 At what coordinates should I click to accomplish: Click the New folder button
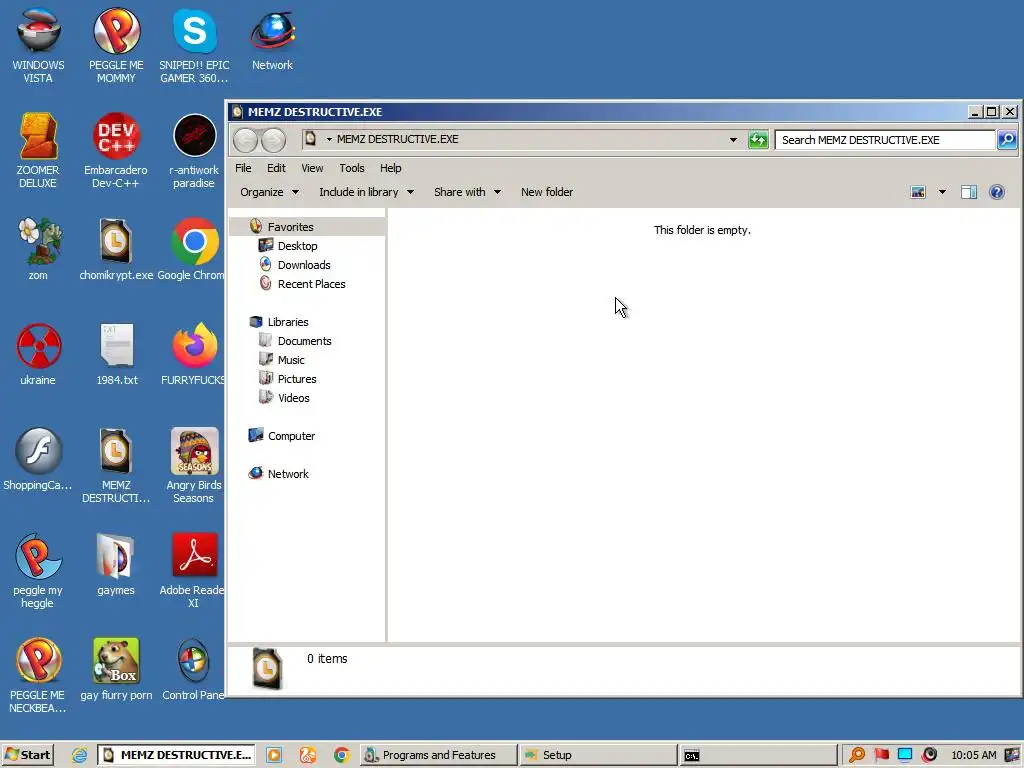coord(547,192)
